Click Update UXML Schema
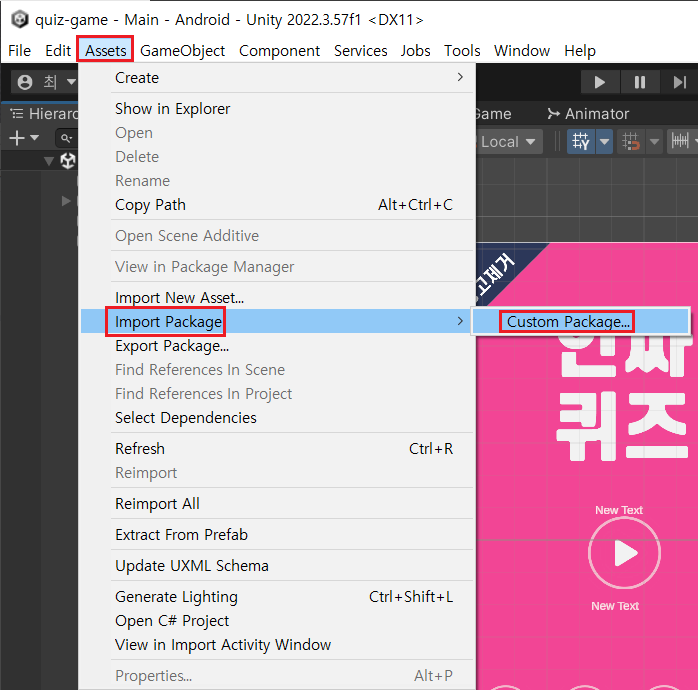Viewport: 698px width, 690px height. 277,566
